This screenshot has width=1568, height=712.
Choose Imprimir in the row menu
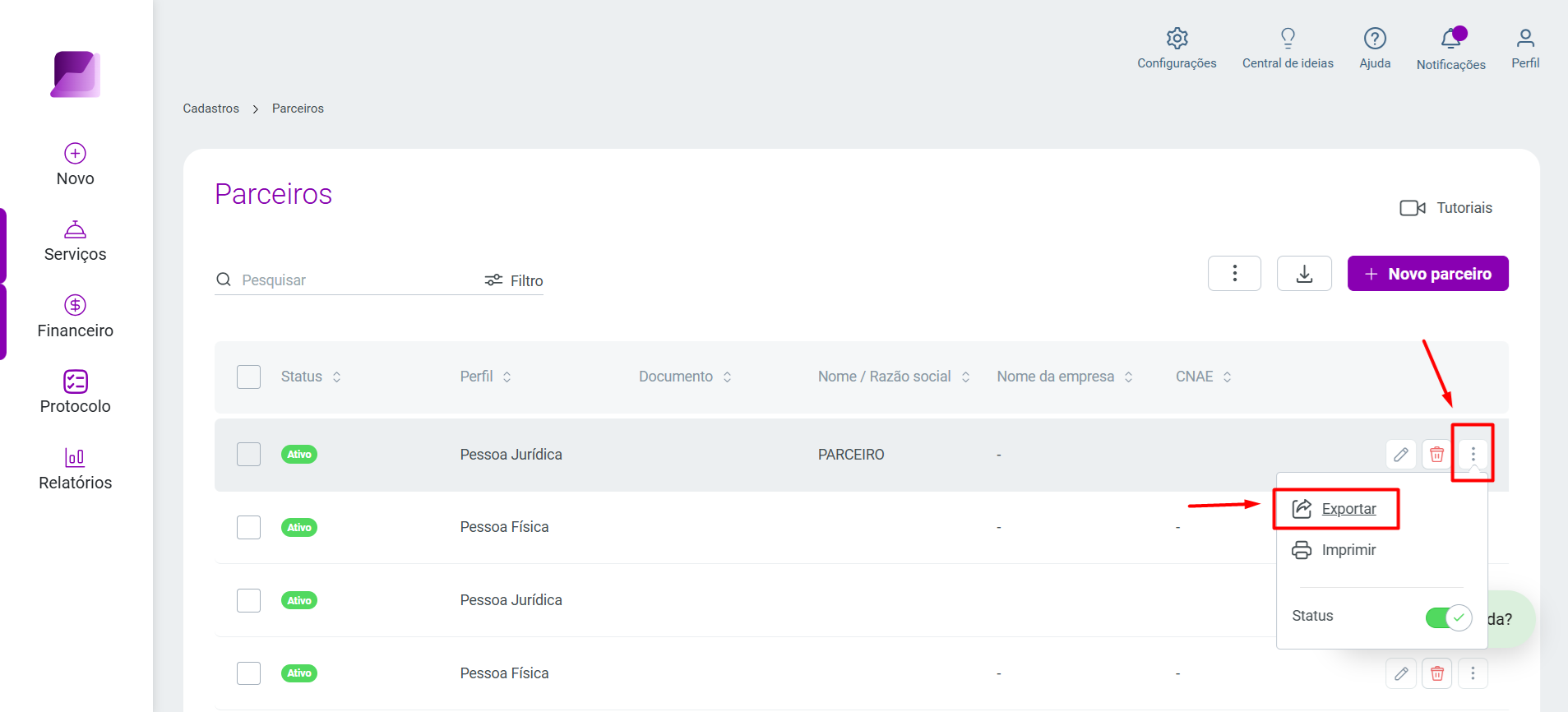(1334, 550)
